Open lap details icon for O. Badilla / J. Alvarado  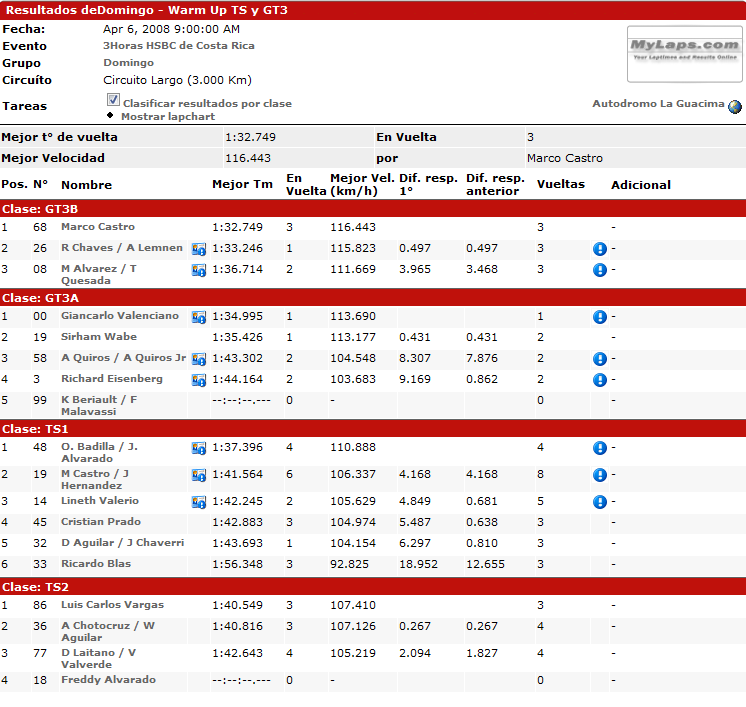[x=199, y=448]
